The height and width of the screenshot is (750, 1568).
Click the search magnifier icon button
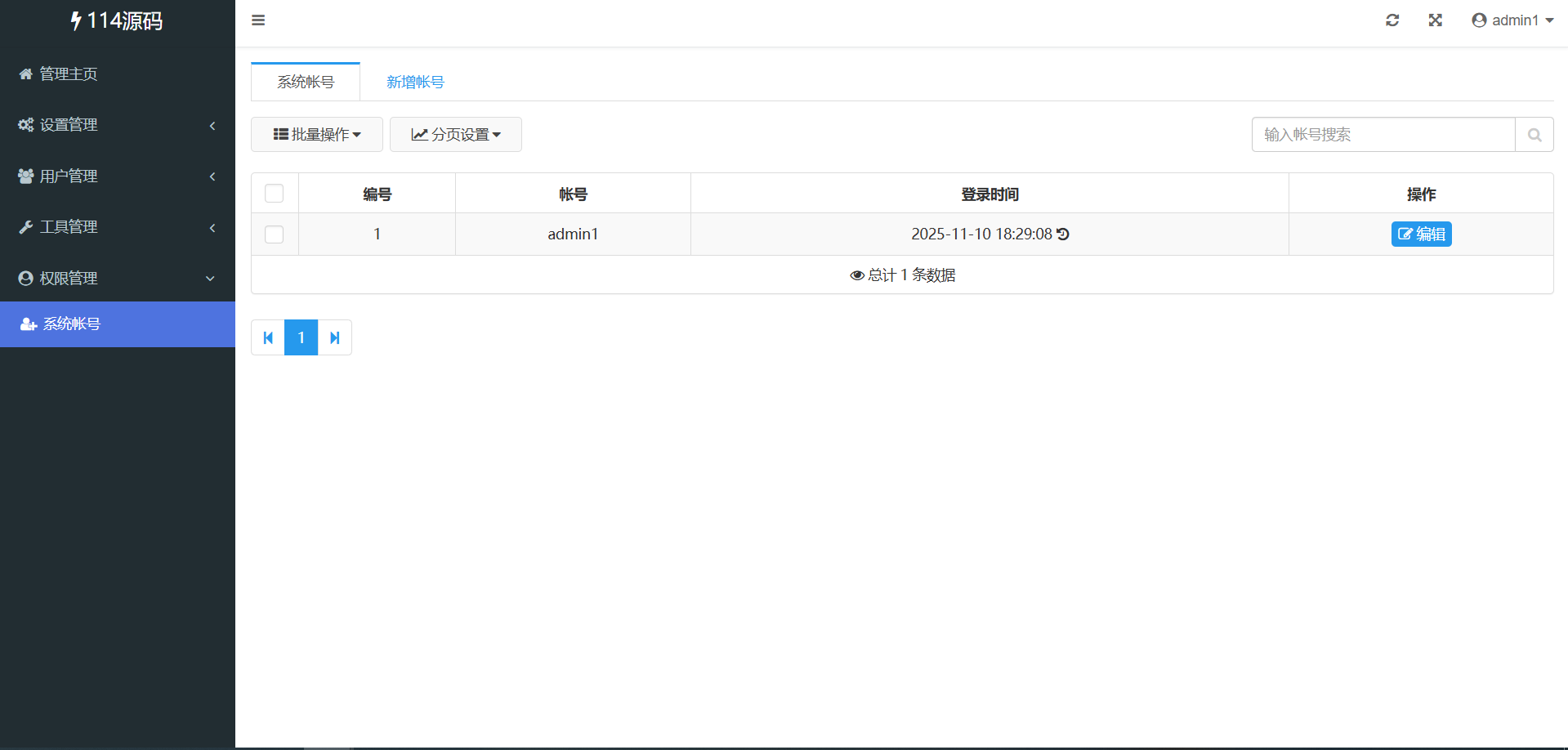click(1534, 135)
